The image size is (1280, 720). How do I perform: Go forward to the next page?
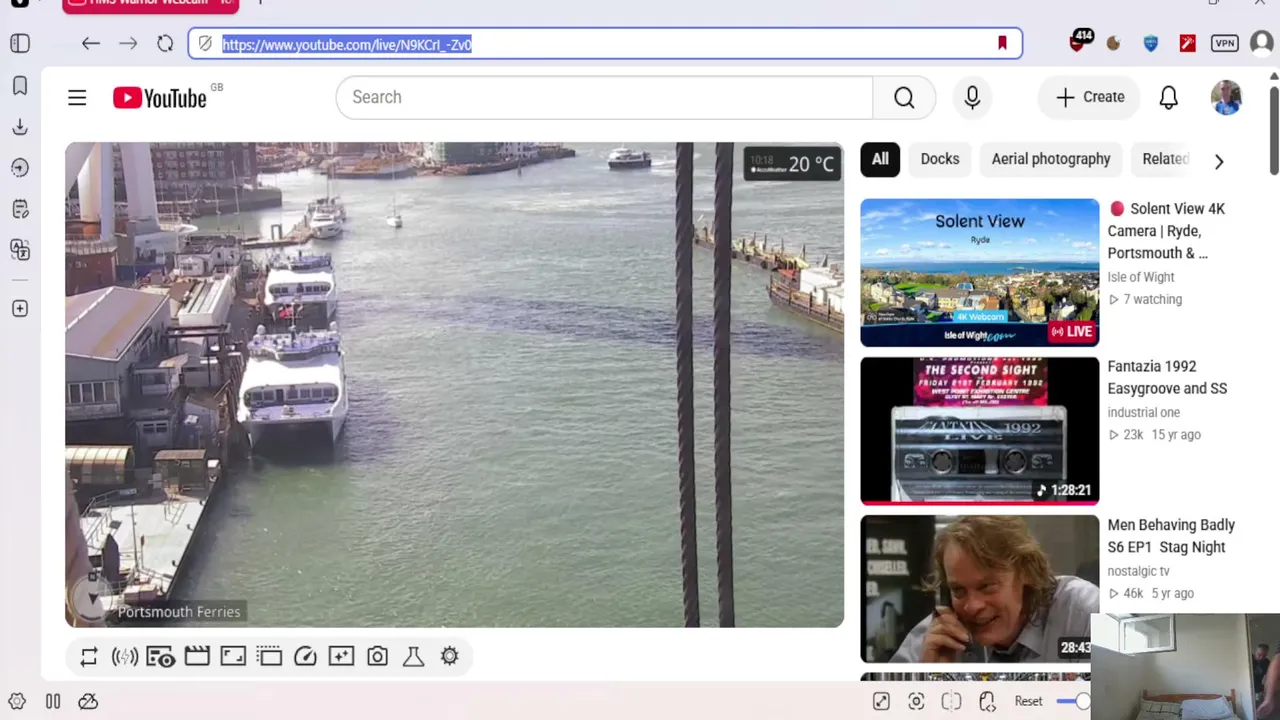(128, 43)
